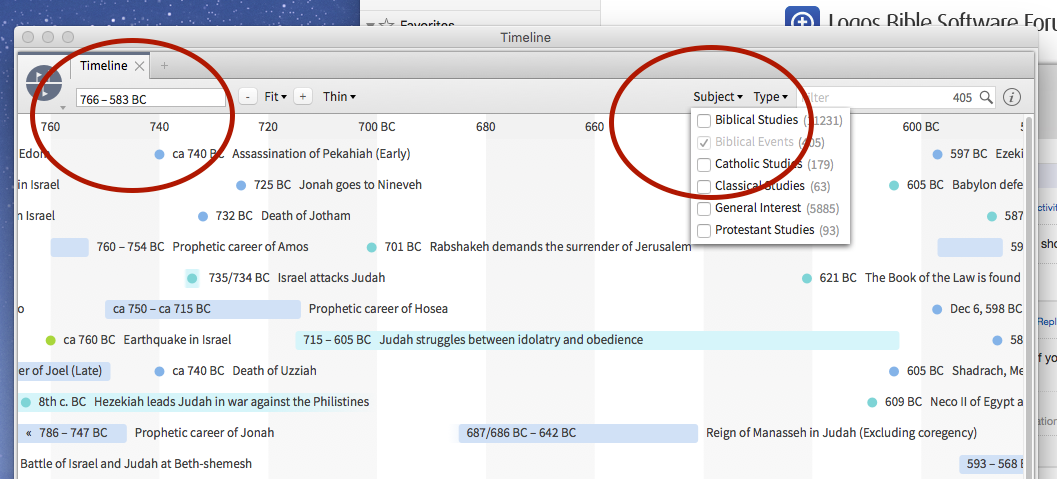Click the date range field 766 – 583 BC

point(151,98)
